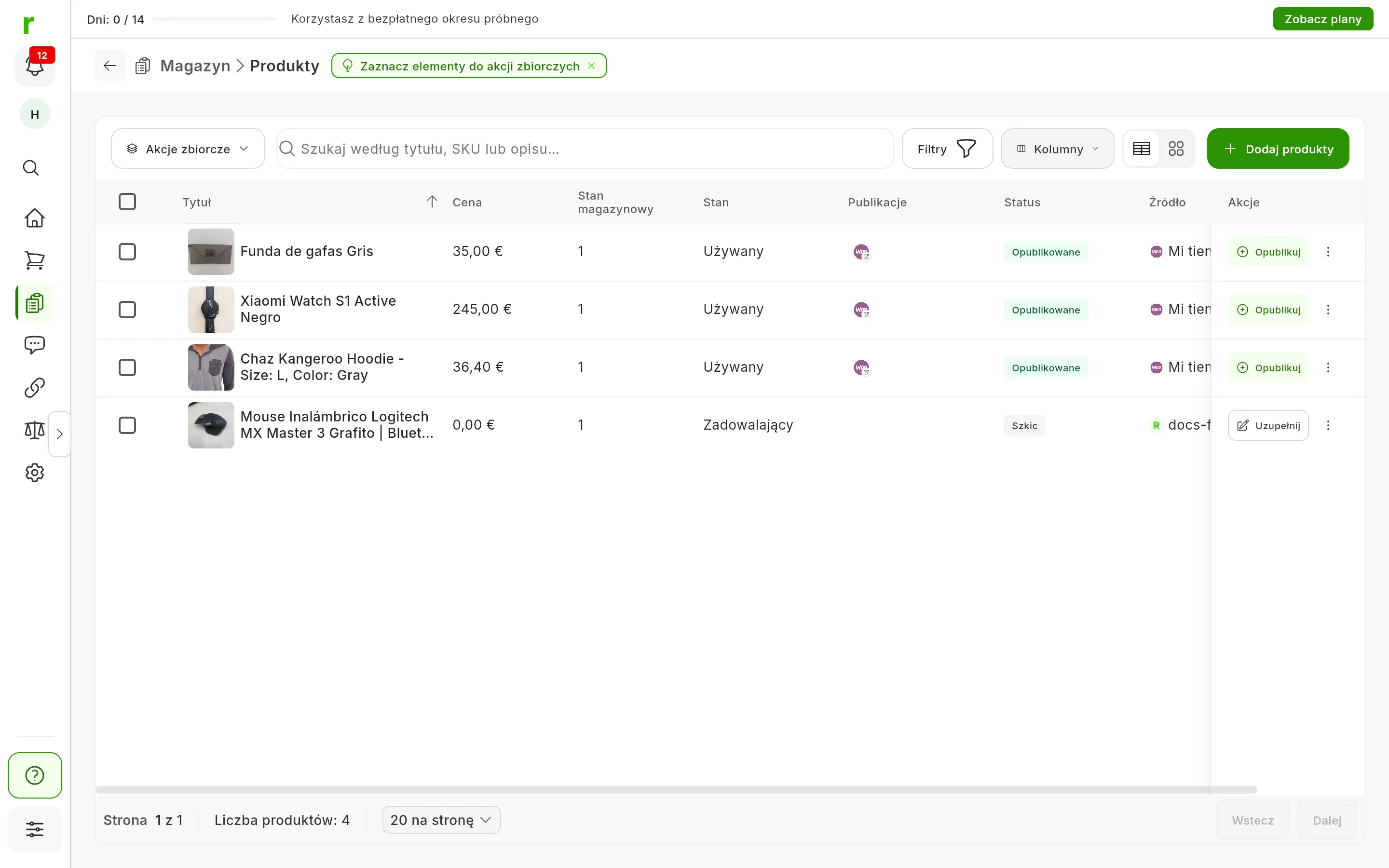The image size is (1389, 868).
Task: Click Uzupełnij for the Logitech mouse product
Action: 1268,425
